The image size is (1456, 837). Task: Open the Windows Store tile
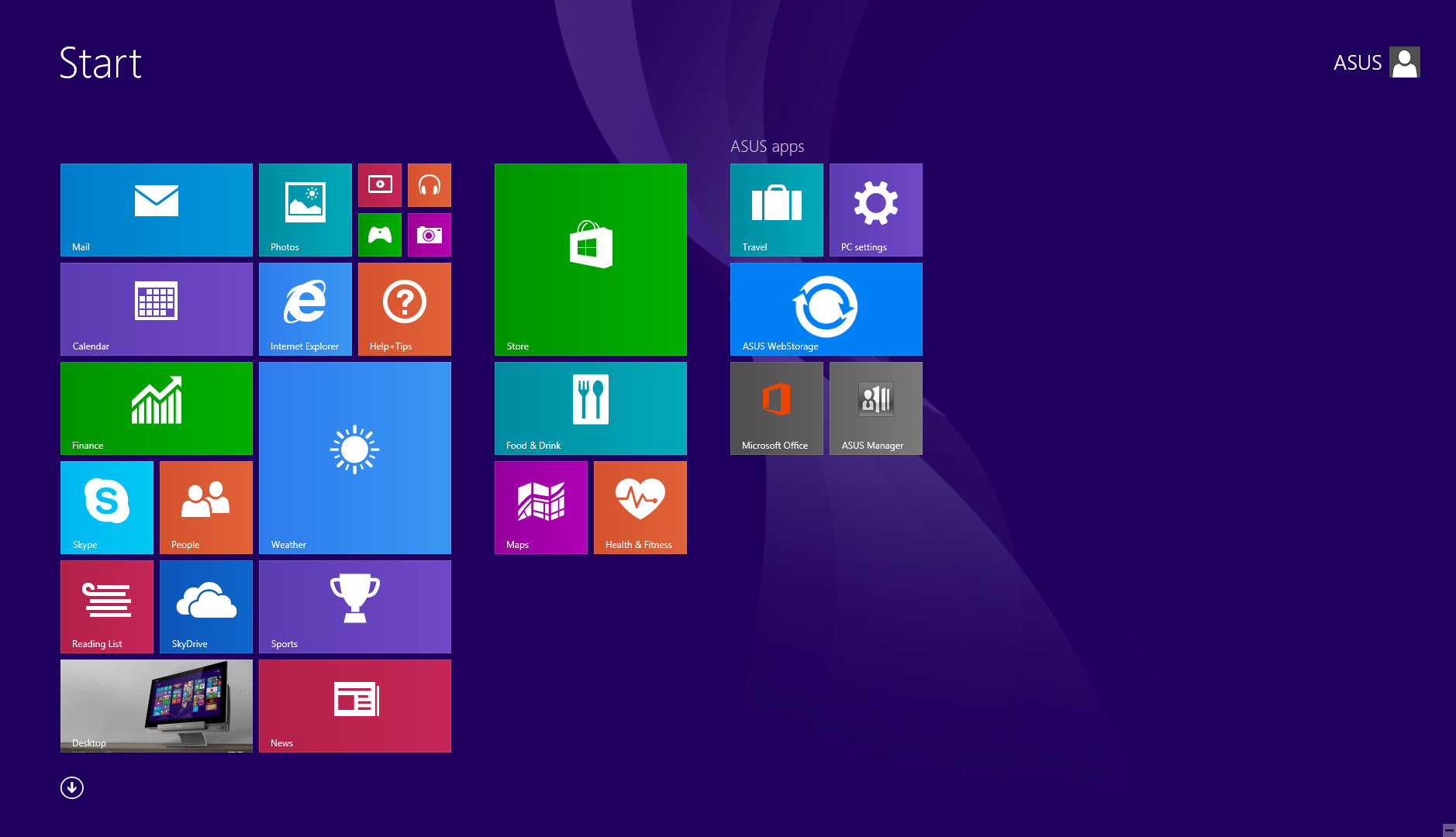(591, 260)
